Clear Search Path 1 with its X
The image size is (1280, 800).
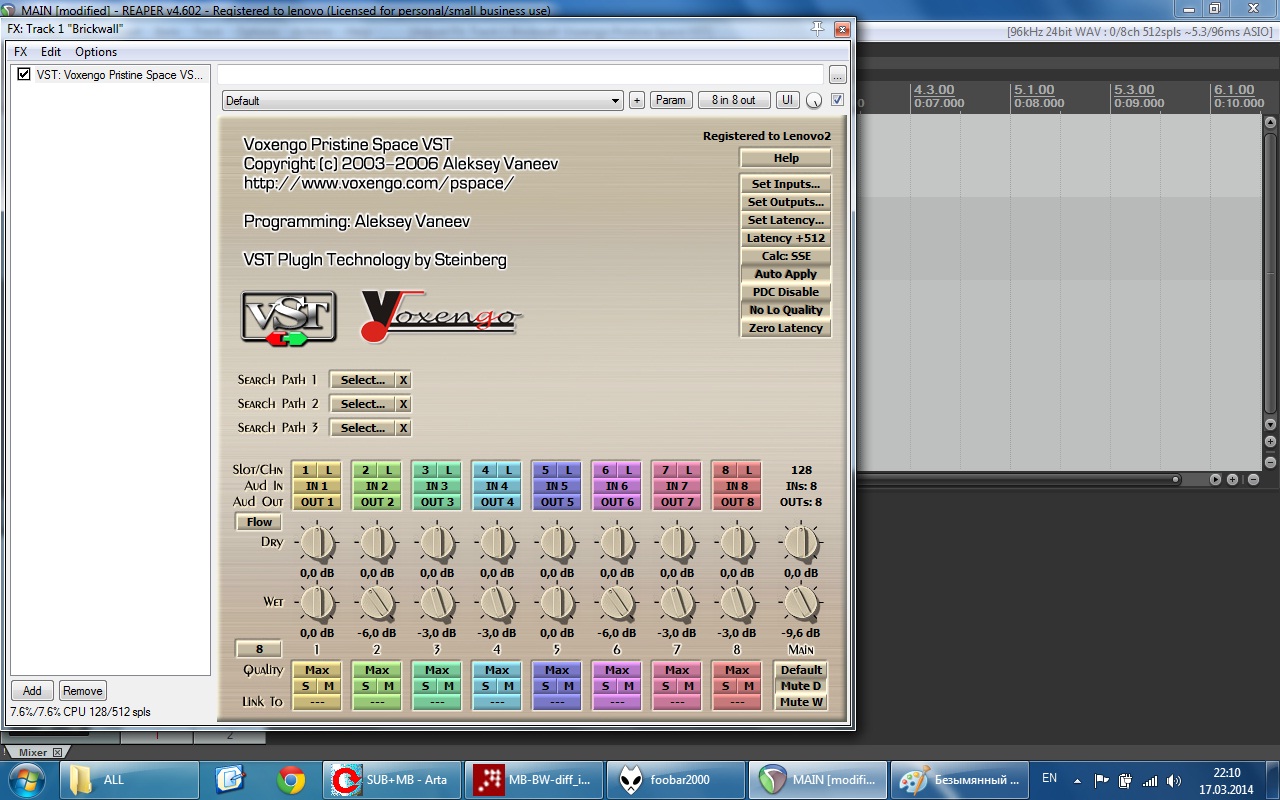coord(403,380)
